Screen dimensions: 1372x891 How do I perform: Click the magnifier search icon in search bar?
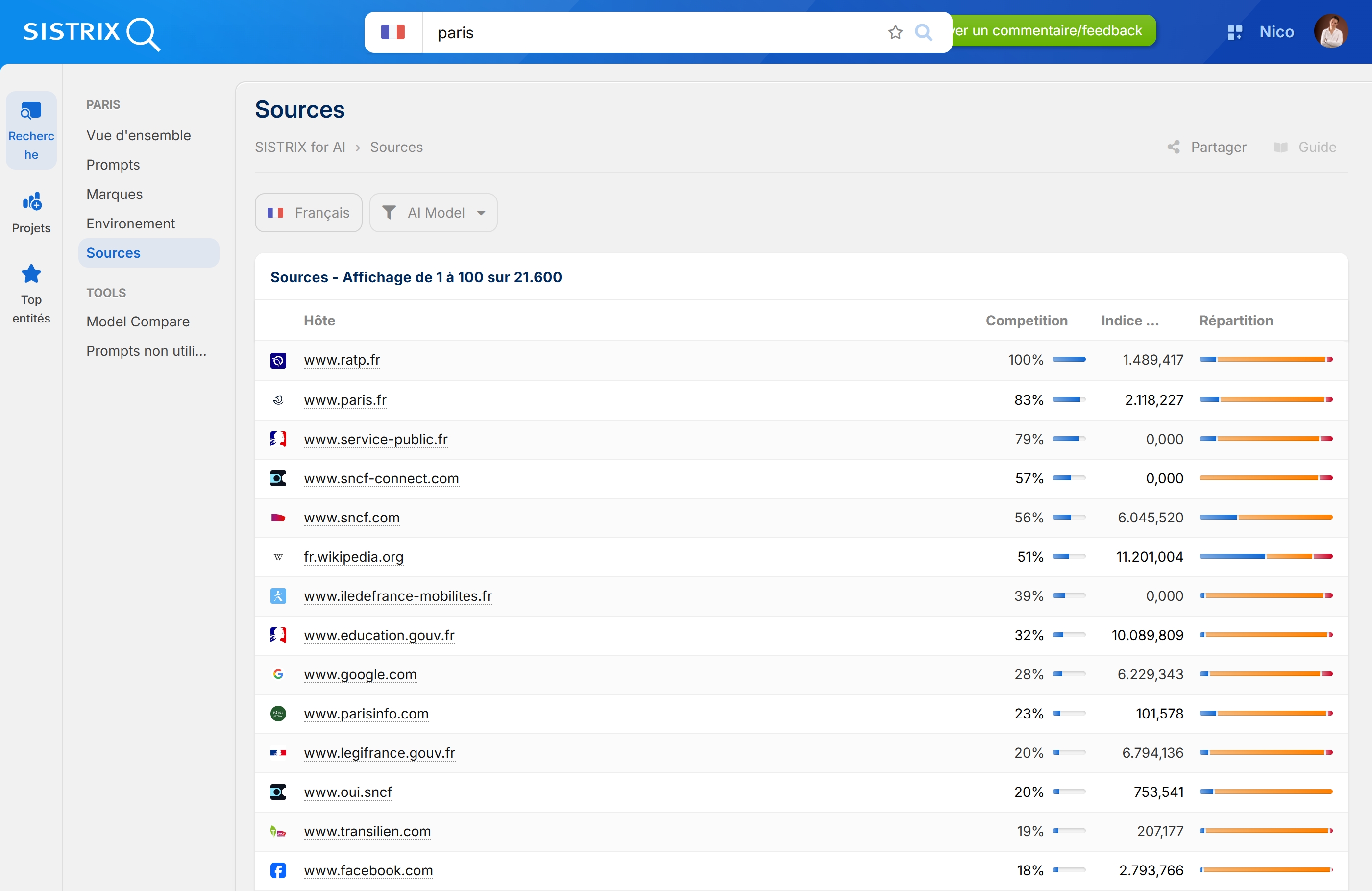(924, 32)
